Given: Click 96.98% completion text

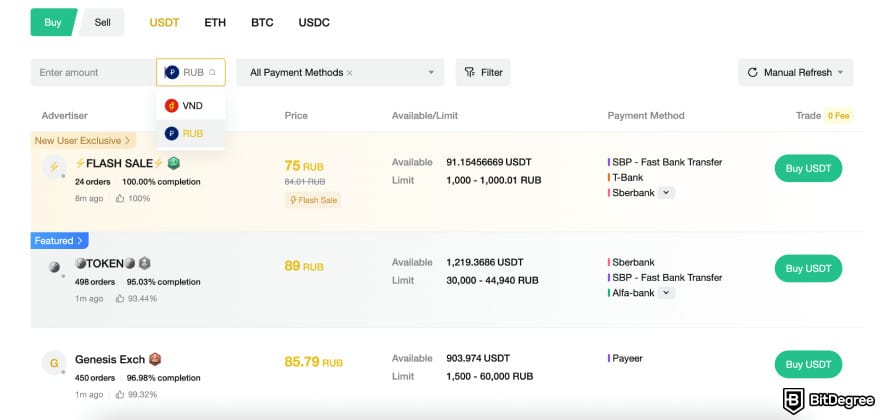Looking at the screenshot, I should (163, 378).
